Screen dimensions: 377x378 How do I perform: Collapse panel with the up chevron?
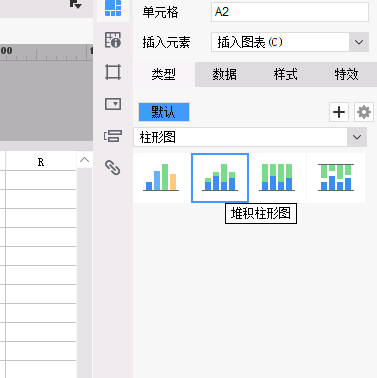tap(84, 160)
